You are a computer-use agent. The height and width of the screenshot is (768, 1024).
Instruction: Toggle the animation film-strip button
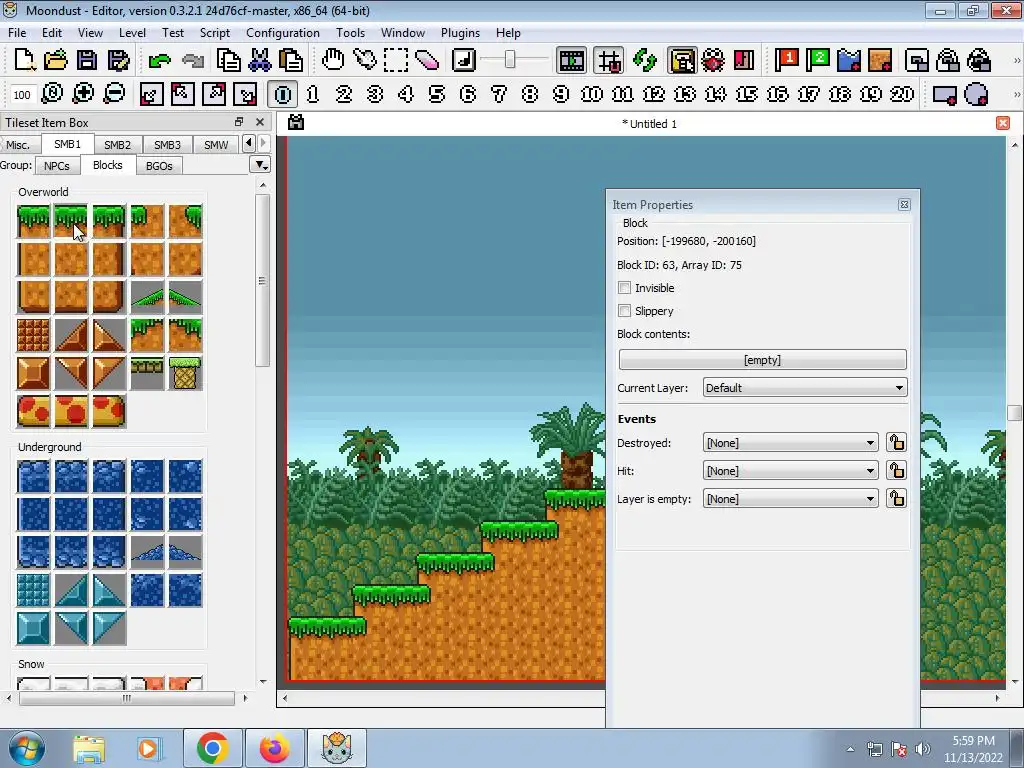pyautogui.click(x=571, y=61)
